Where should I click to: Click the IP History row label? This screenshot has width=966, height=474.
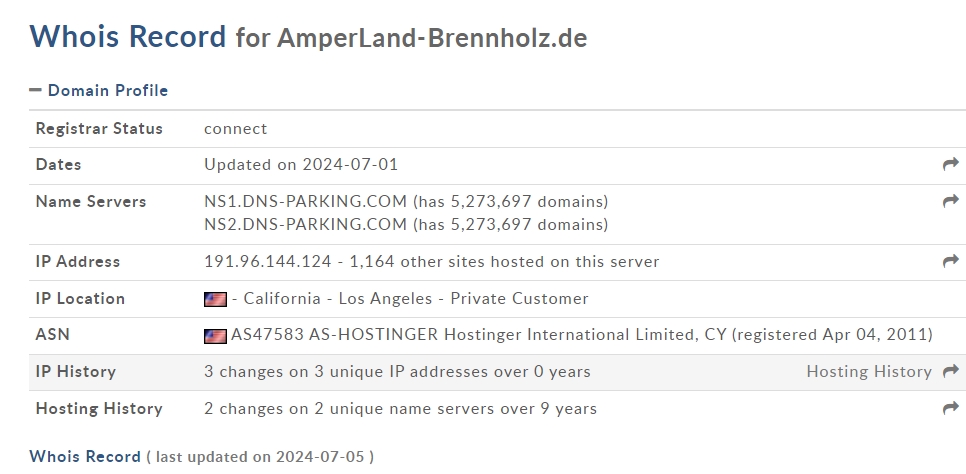(x=76, y=372)
